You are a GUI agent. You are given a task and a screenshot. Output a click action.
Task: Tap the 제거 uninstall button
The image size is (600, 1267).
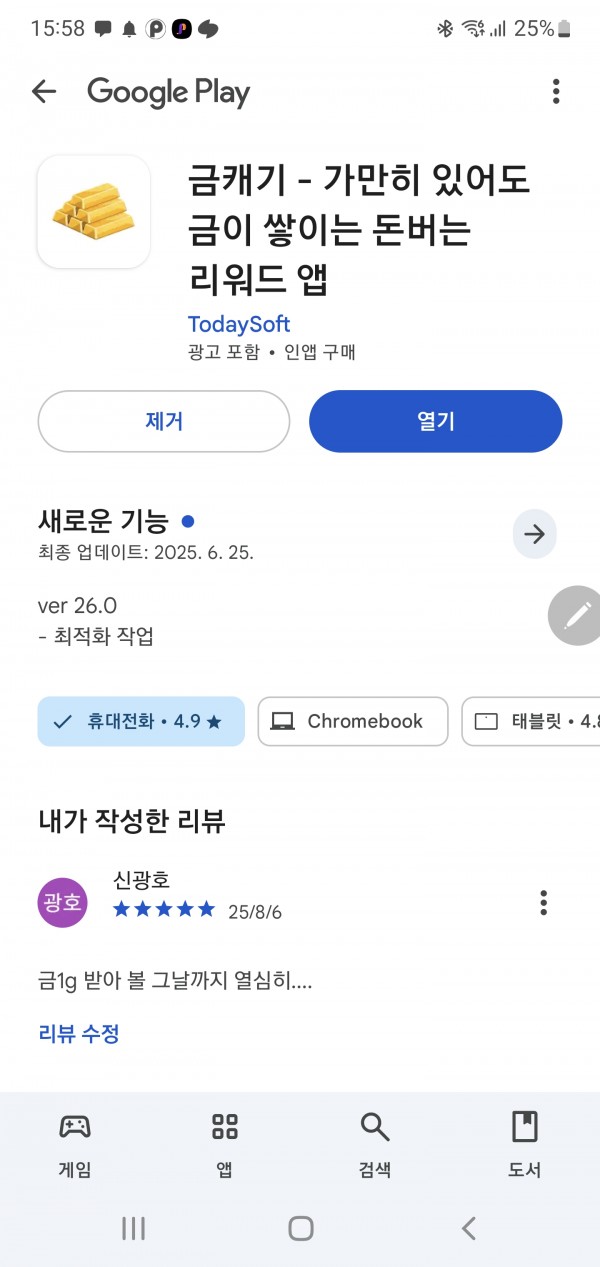[164, 421]
